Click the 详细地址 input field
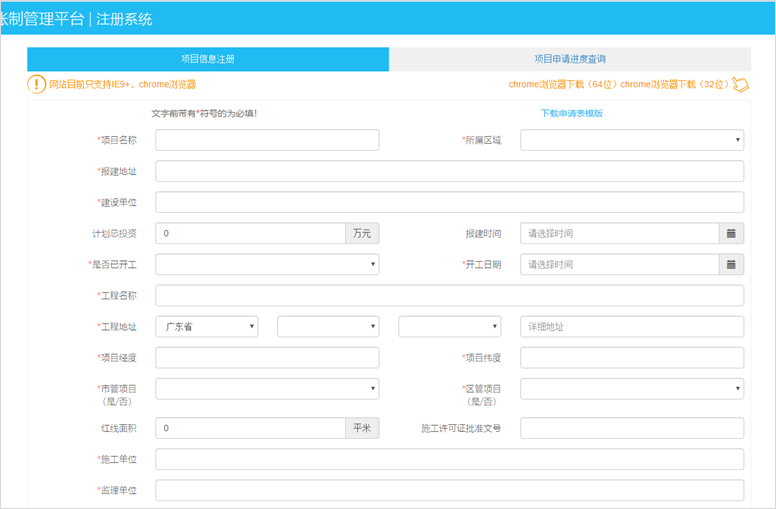Screen dimensions: 776x509 631,327
